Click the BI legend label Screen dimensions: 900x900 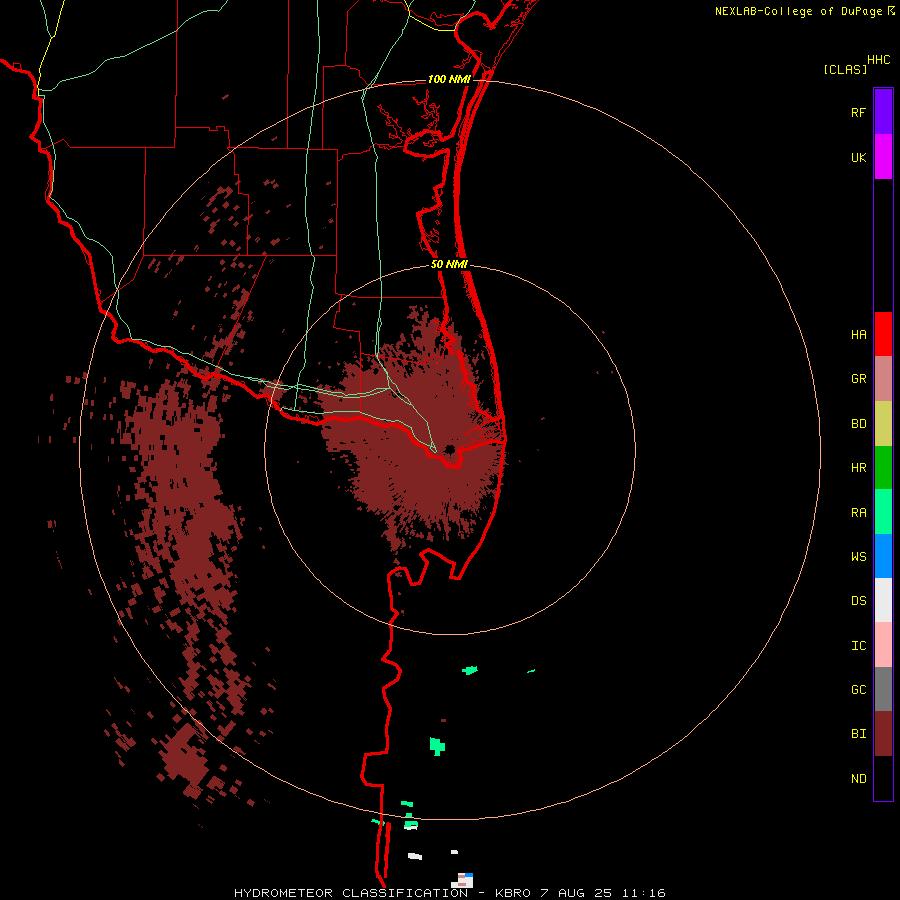point(858,734)
